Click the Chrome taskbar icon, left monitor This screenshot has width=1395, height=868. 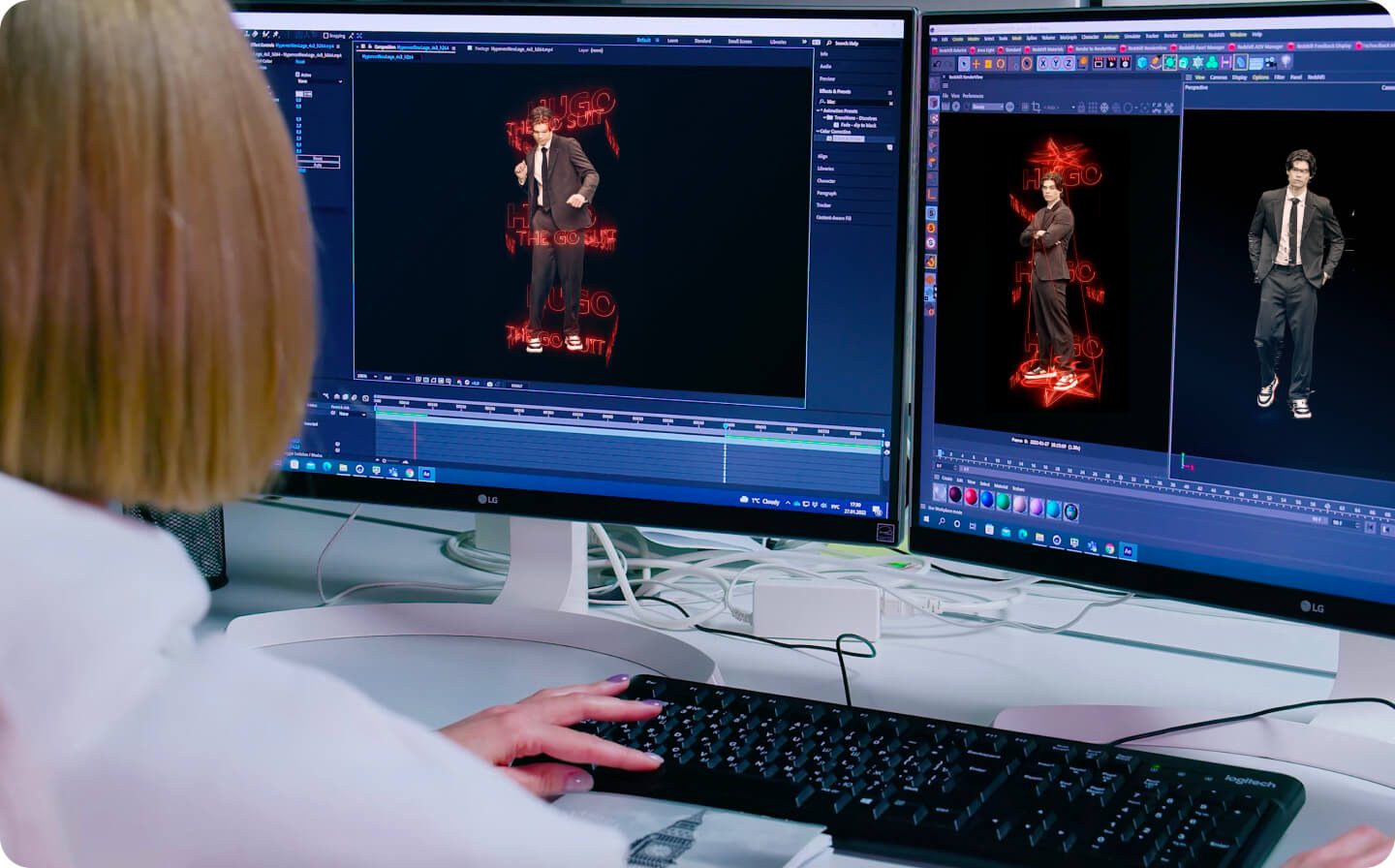tap(410, 473)
